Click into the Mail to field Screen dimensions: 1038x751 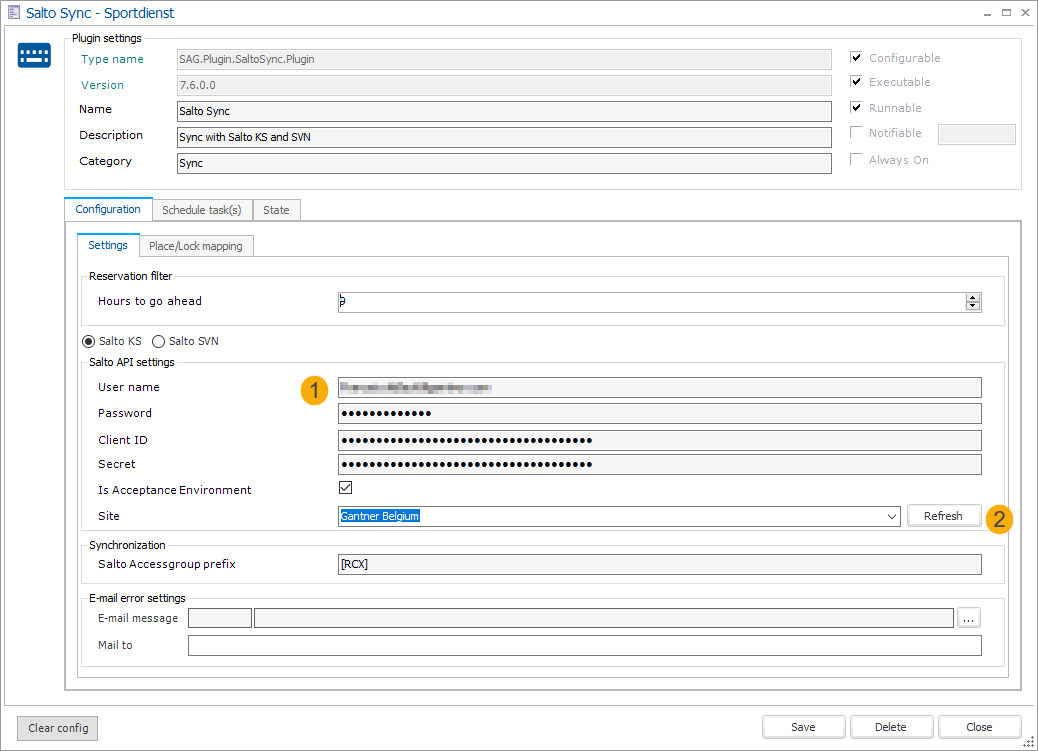pos(584,646)
